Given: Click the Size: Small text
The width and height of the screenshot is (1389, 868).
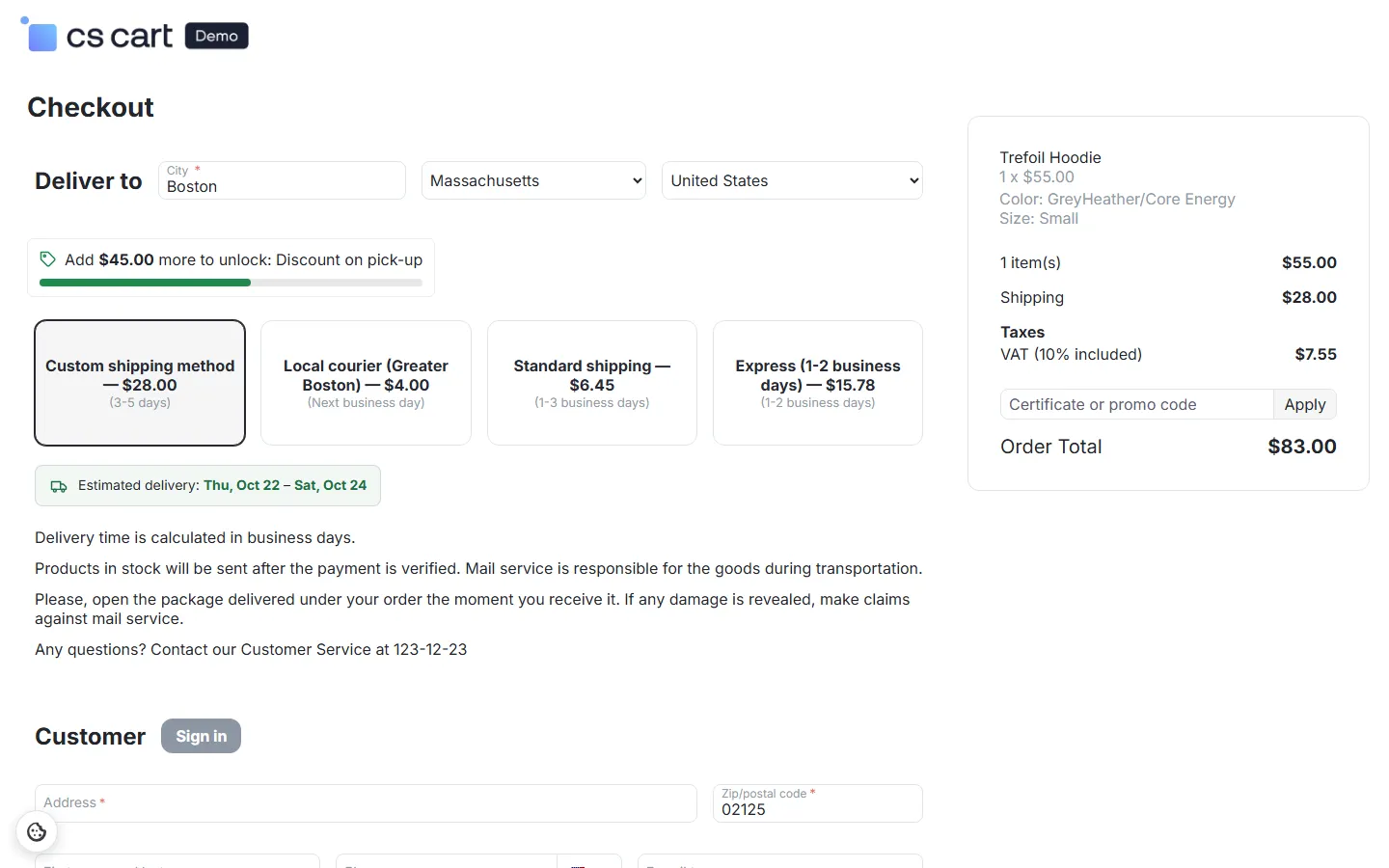Looking at the screenshot, I should [x=1039, y=218].
